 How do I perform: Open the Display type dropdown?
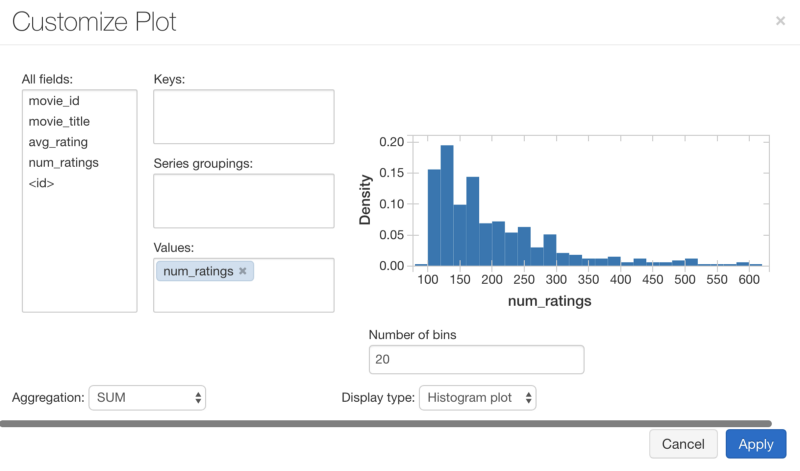(x=477, y=398)
